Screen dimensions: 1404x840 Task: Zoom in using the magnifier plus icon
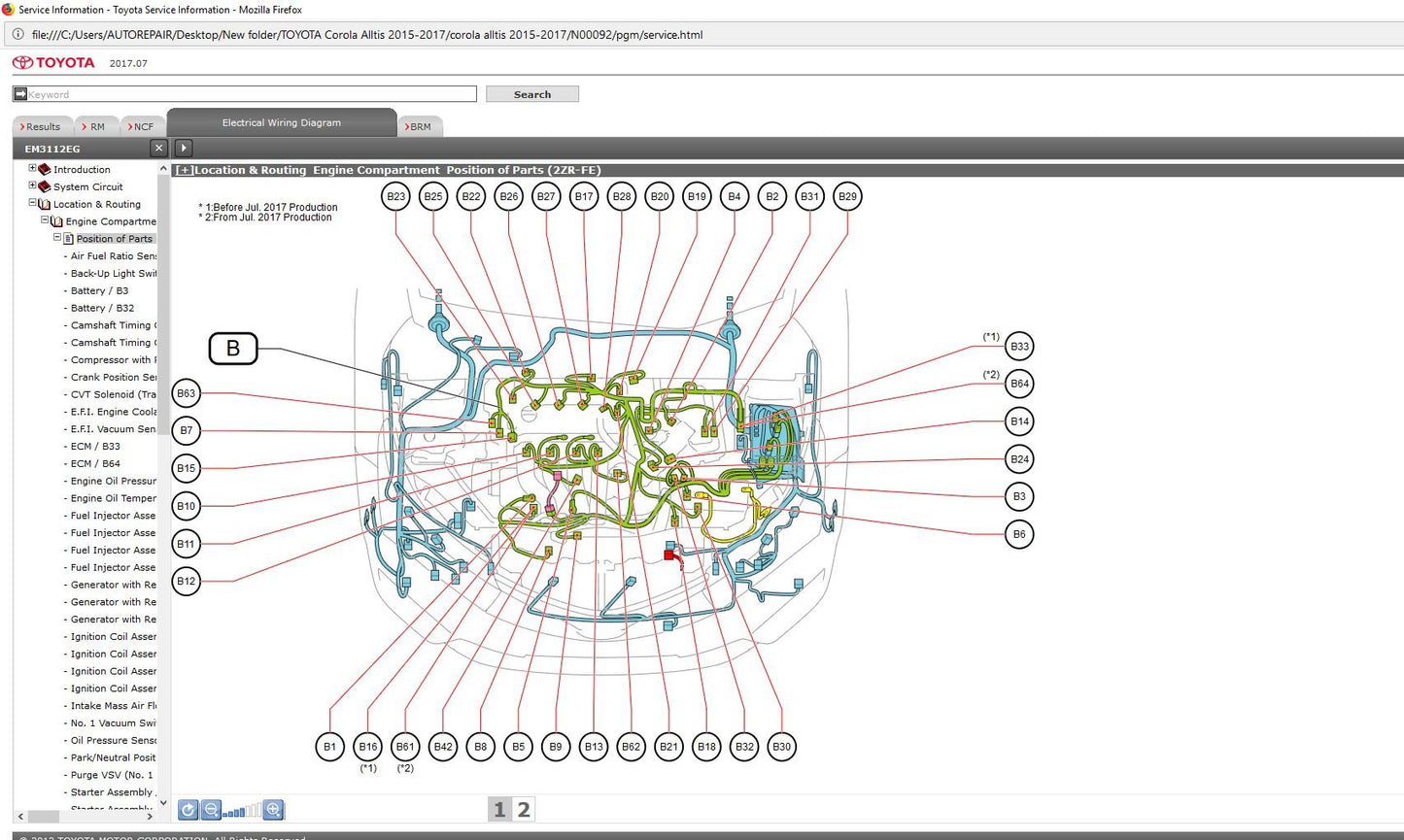tap(273, 809)
